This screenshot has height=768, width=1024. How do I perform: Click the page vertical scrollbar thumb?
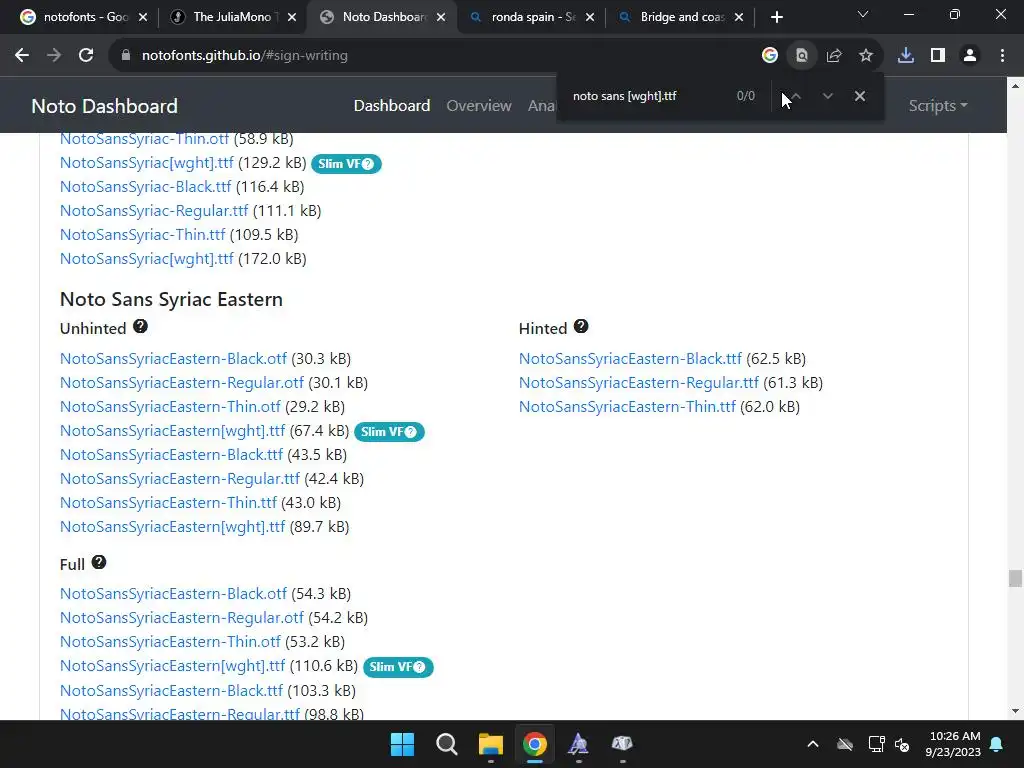pyautogui.click(x=1015, y=578)
